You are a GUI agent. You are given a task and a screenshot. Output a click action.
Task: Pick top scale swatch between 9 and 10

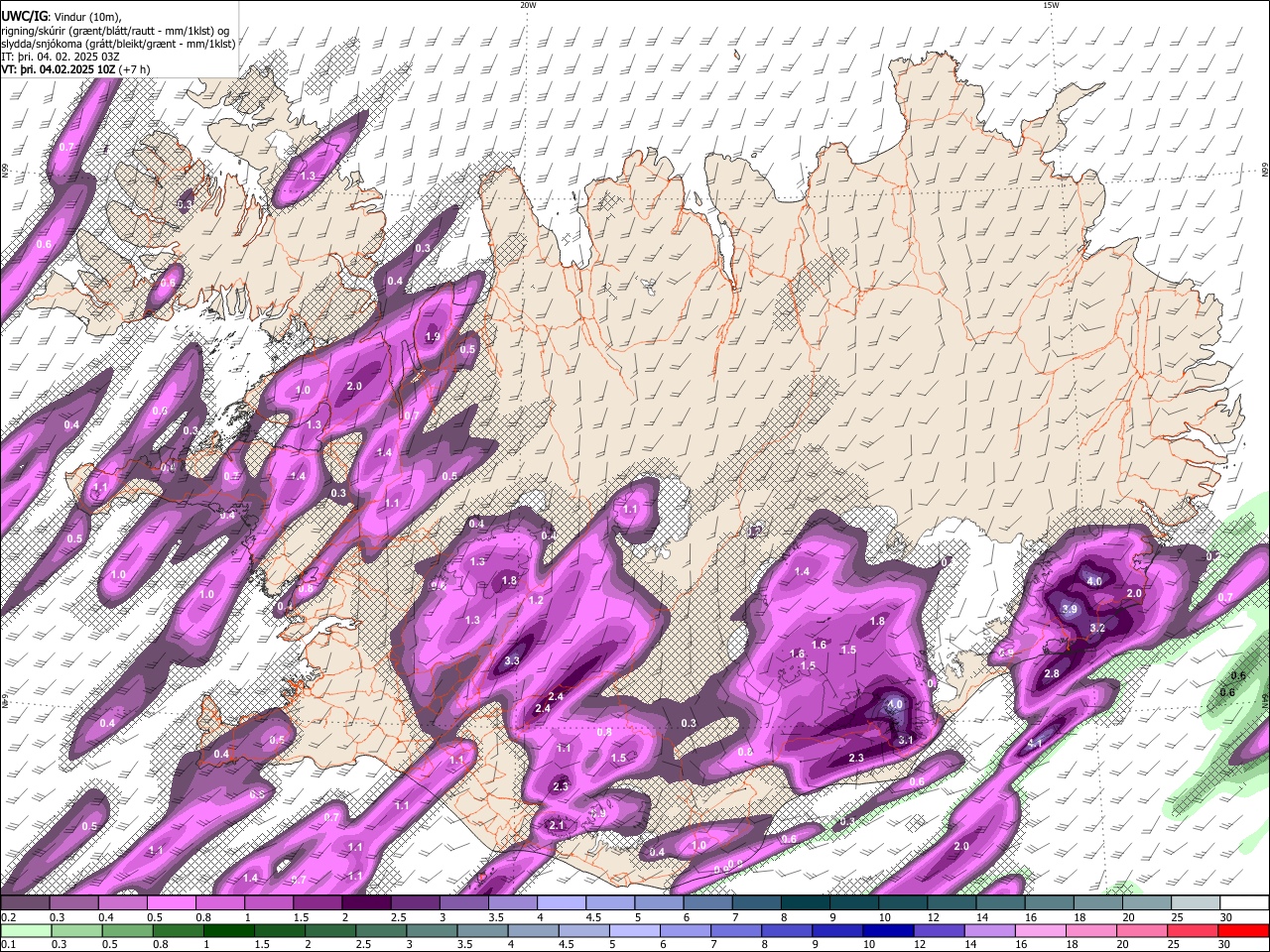[x=854, y=902]
